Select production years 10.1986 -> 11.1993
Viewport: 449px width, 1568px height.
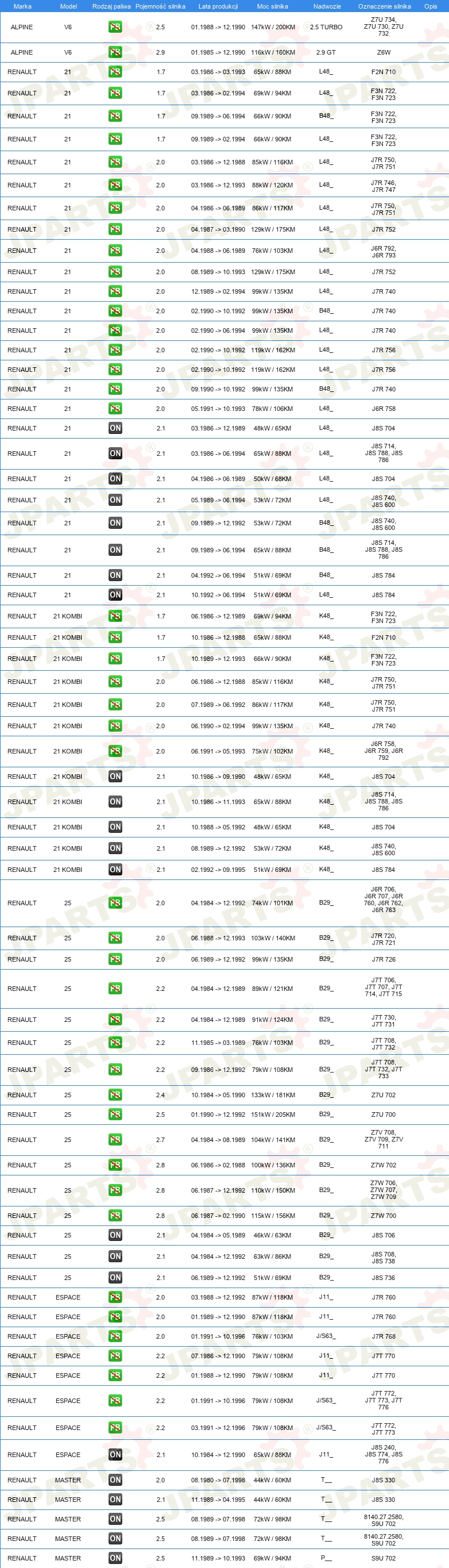pyautogui.click(x=218, y=802)
